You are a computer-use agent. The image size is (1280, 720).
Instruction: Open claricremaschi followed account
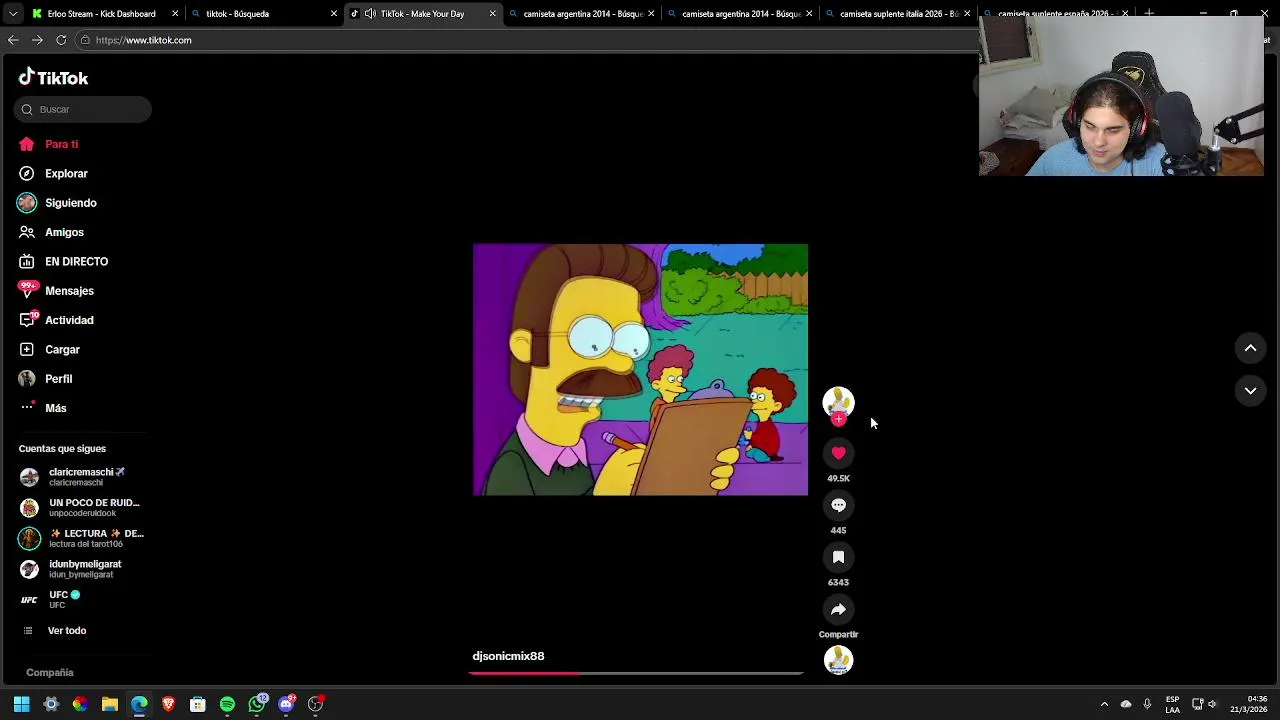tap(83, 477)
